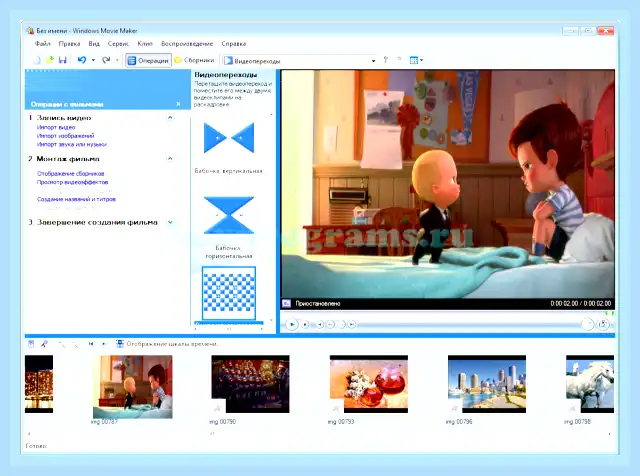Viewport: 640px width, 476px height.
Task: Select storyboard clip img 00796
Action: tap(487, 384)
